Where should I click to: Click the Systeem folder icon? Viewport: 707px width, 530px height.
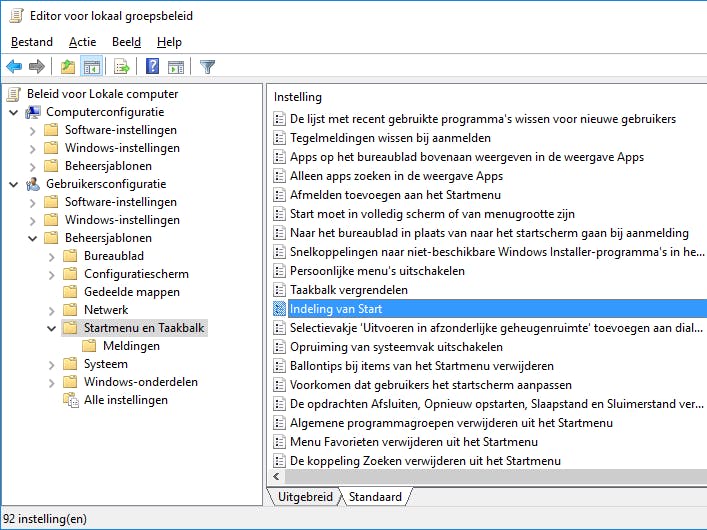tap(70, 364)
